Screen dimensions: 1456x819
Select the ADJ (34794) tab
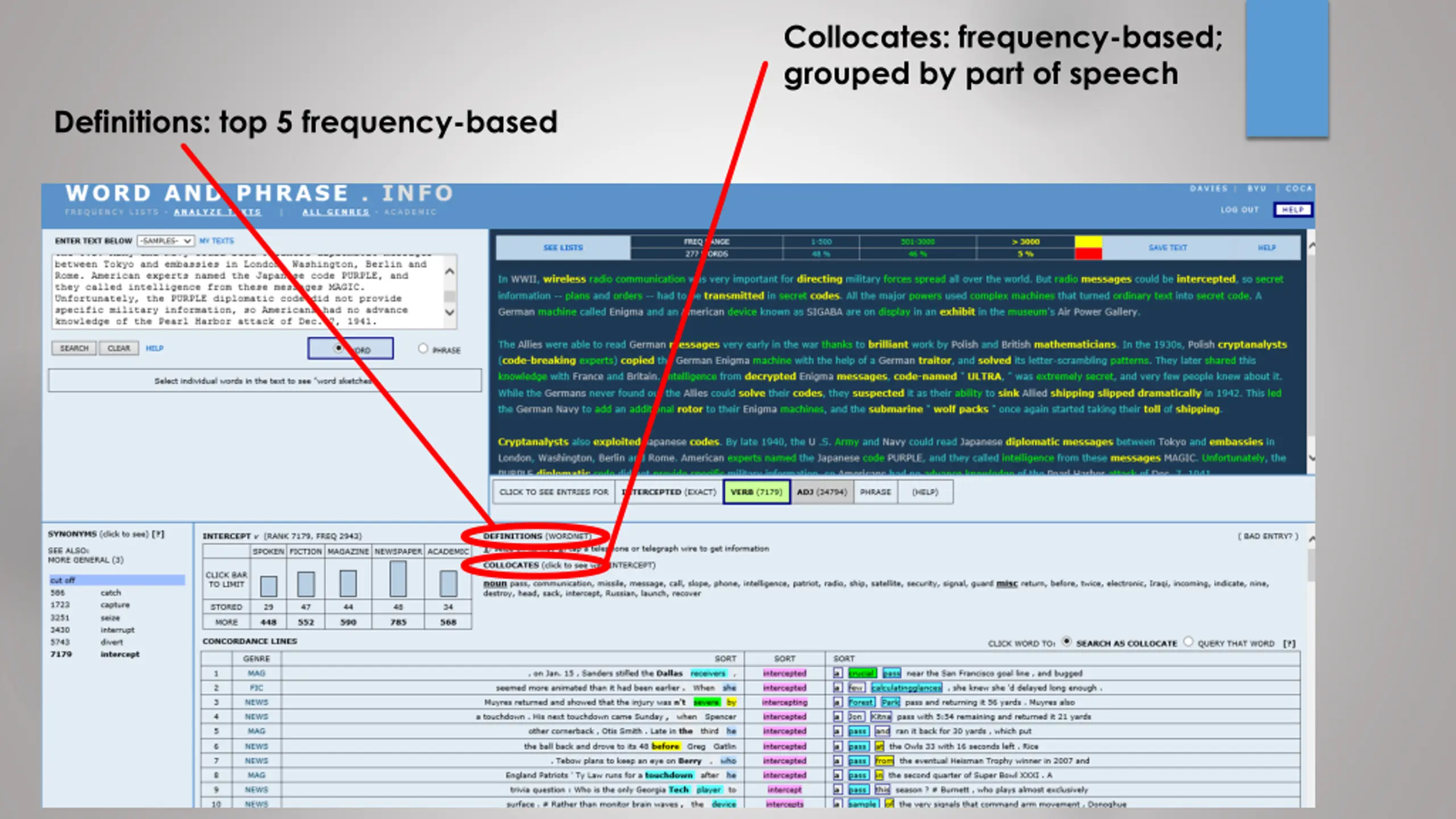click(821, 492)
